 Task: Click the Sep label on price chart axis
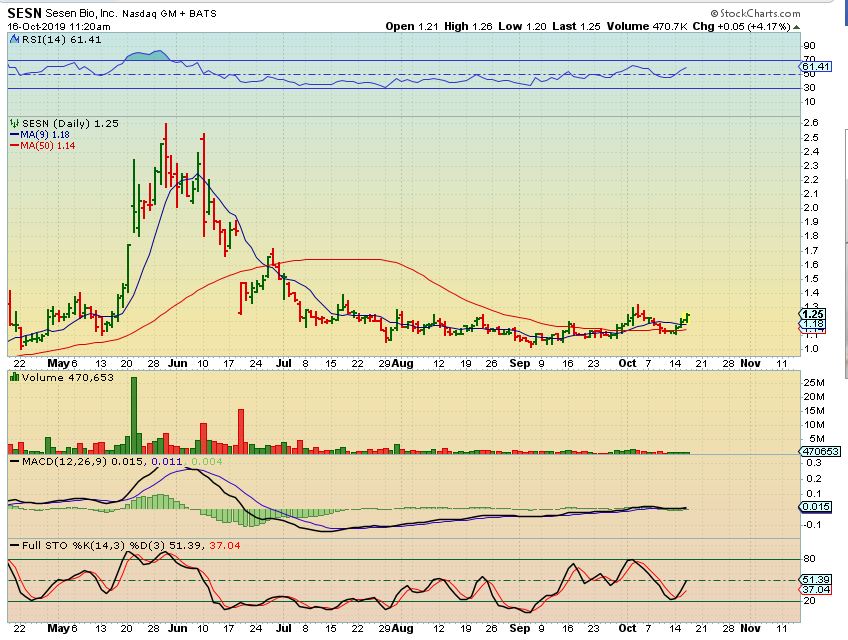[x=520, y=364]
